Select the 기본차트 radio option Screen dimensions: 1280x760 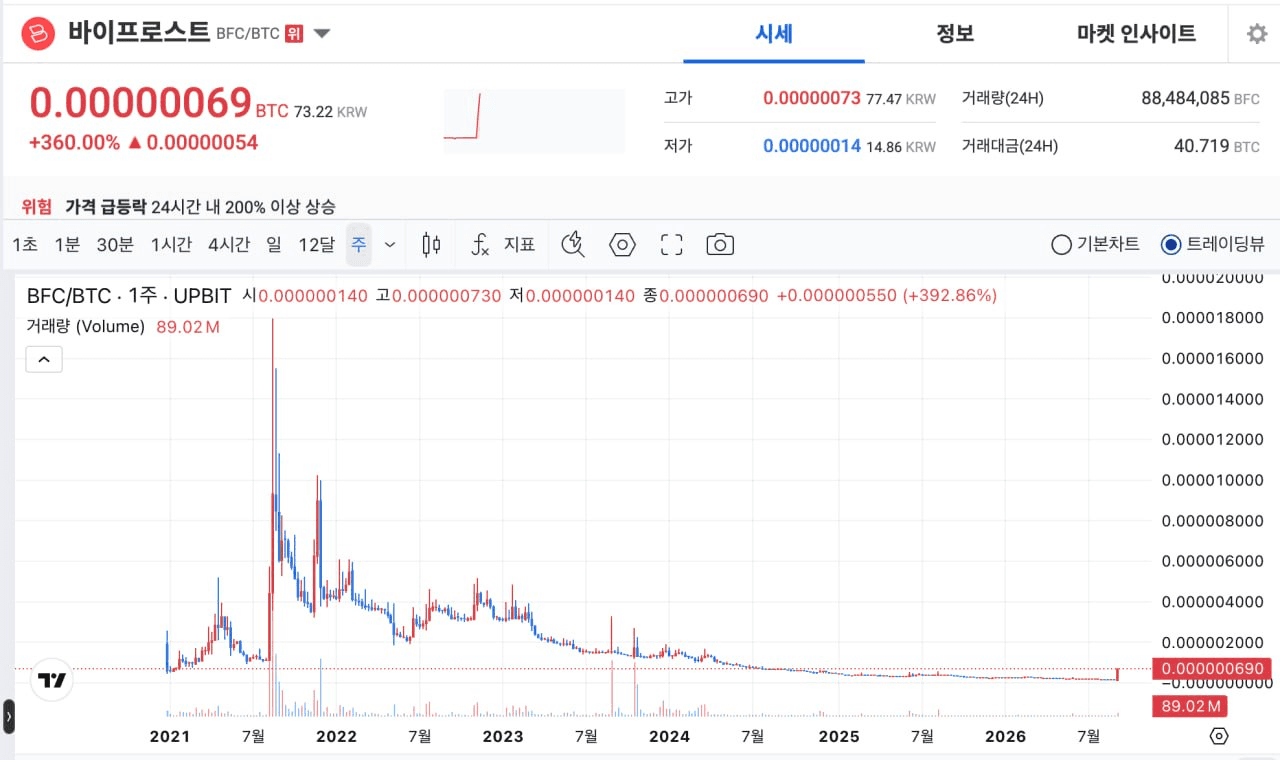click(1095, 244)
